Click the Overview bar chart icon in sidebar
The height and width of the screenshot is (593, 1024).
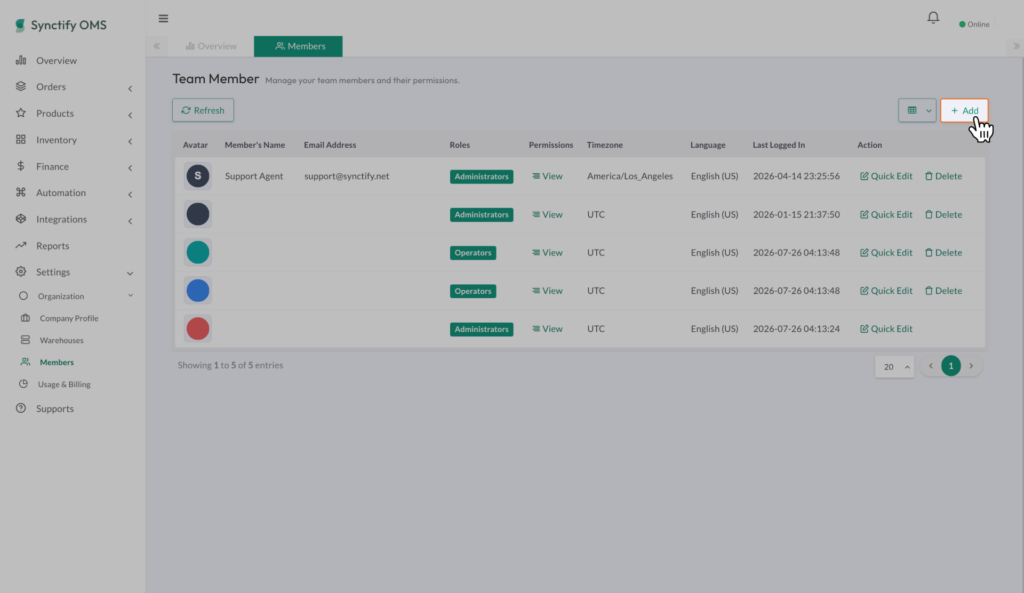click(21, 60)
